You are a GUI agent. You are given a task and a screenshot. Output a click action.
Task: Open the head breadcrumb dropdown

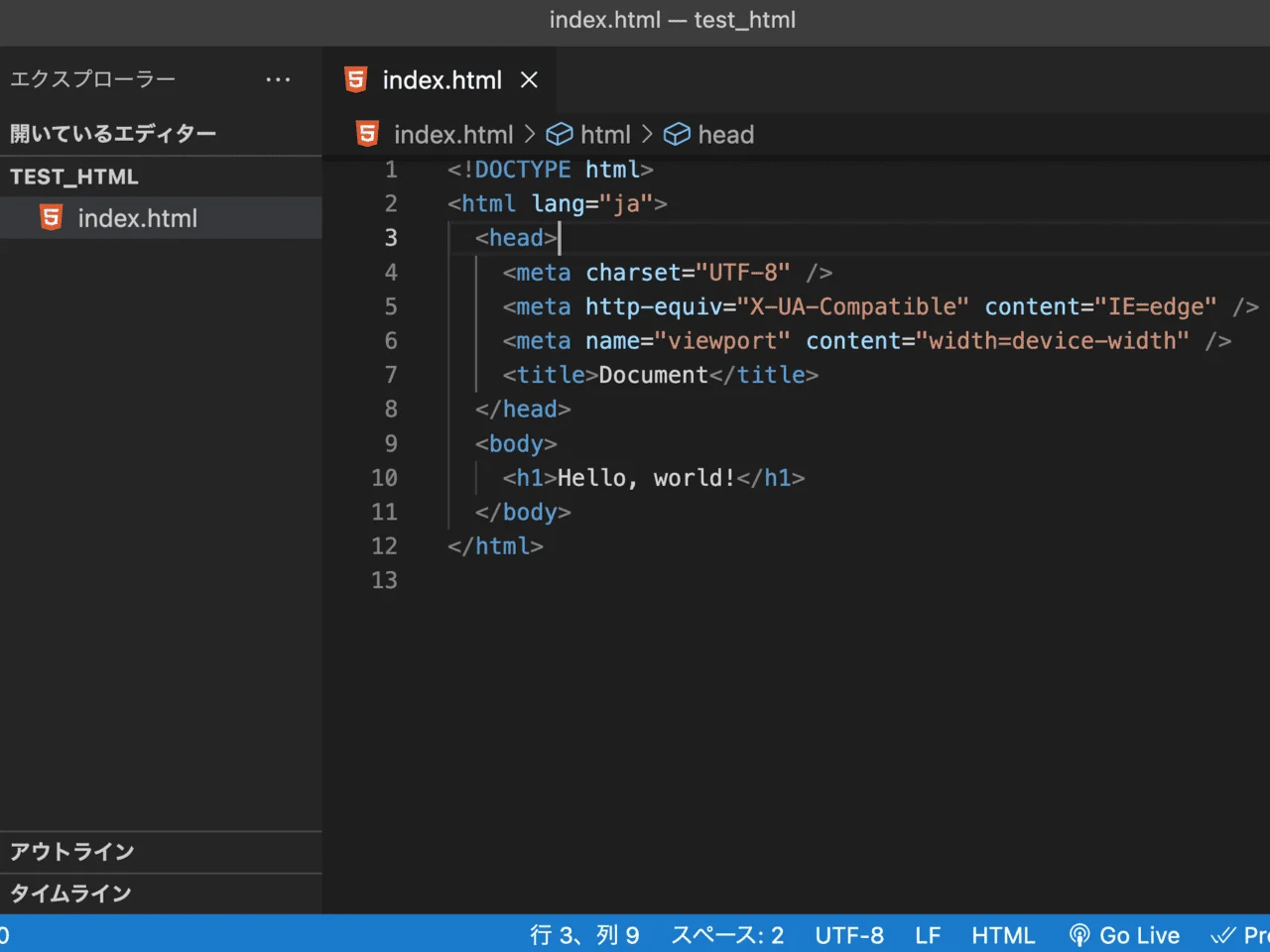click(726, 134)
